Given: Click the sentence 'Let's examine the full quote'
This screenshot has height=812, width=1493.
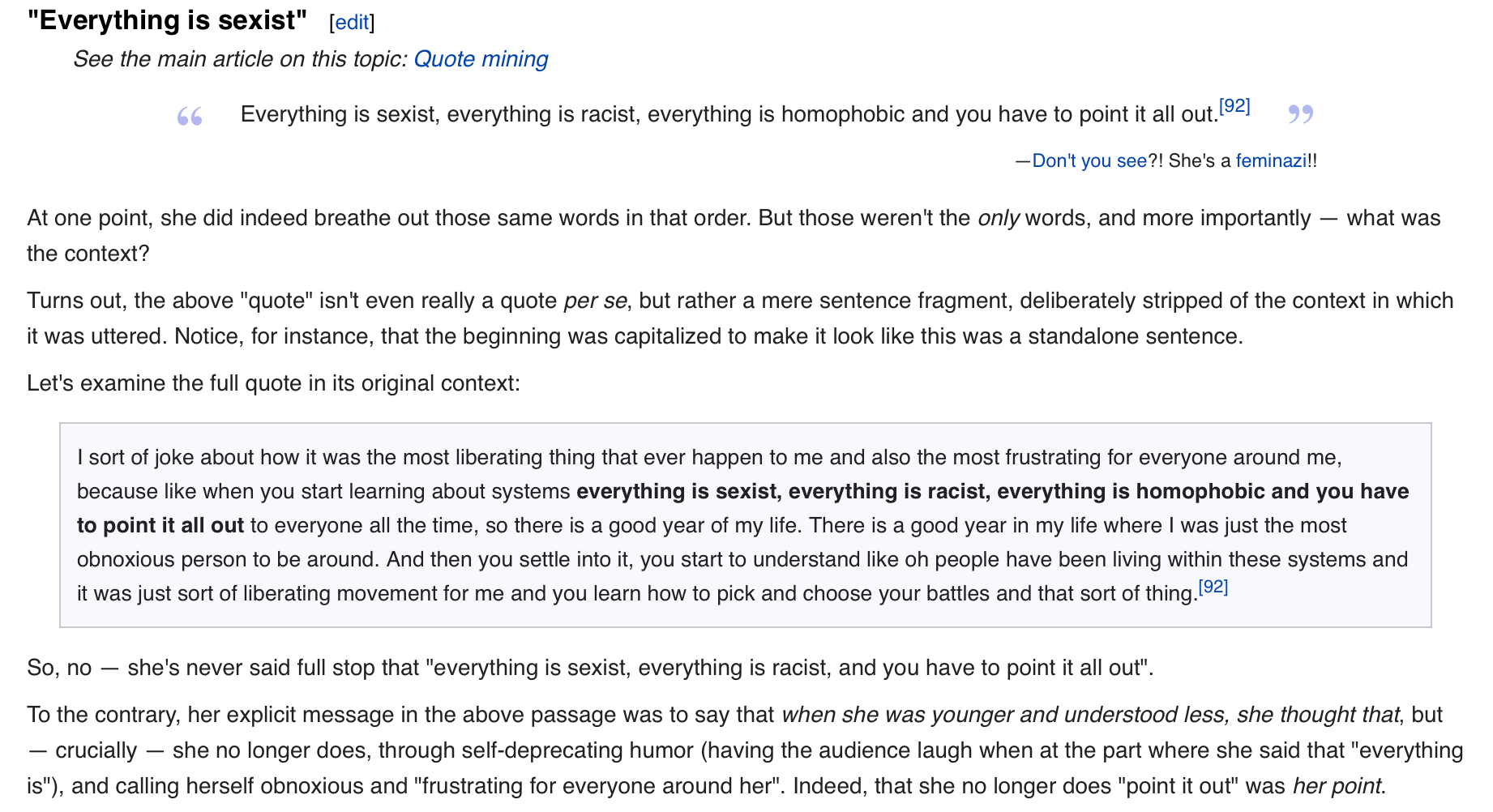Looking at the screenshot, I should 273,383.
